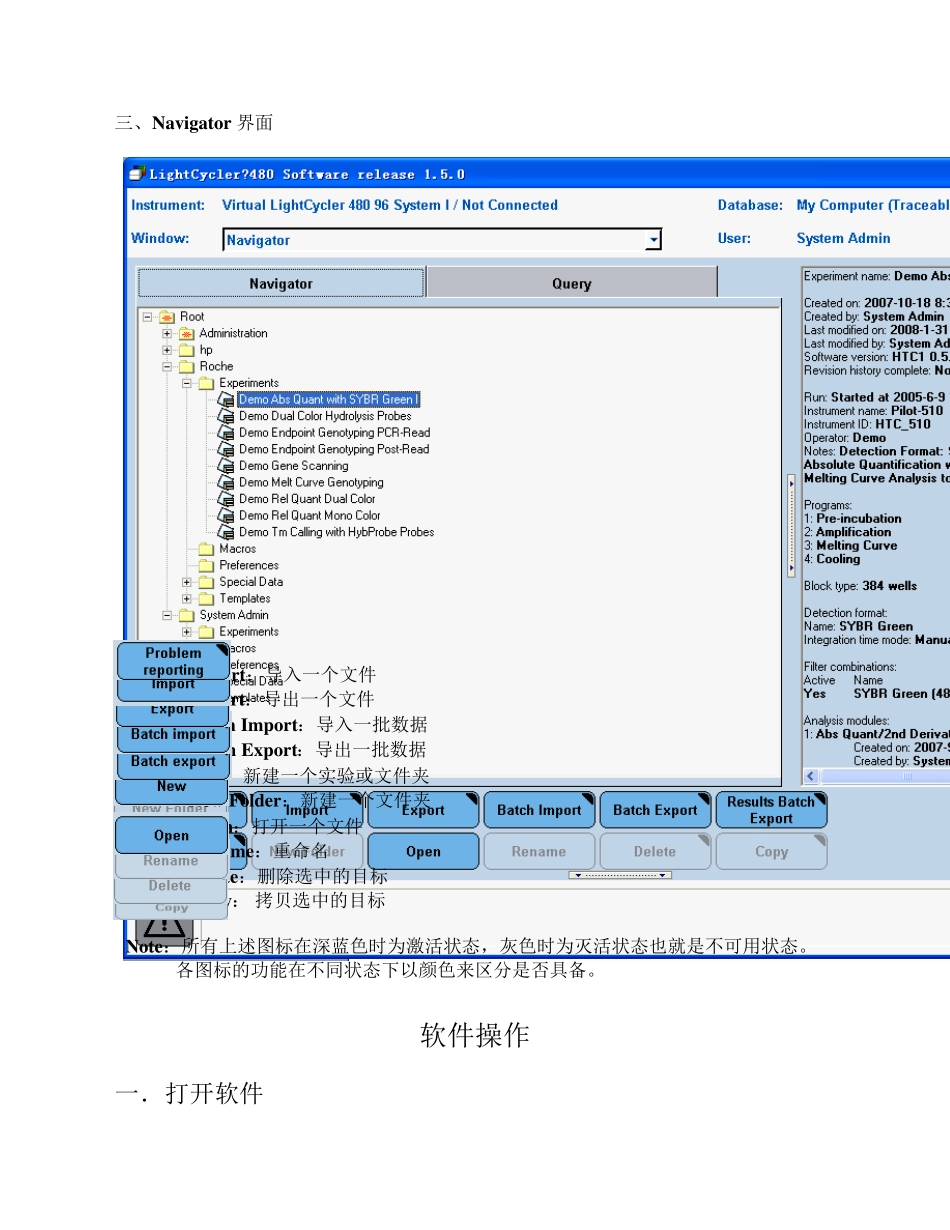Expand the Special Data node under Roche
The height and width of the screenshot is (1230, 950).
(187, 582)
